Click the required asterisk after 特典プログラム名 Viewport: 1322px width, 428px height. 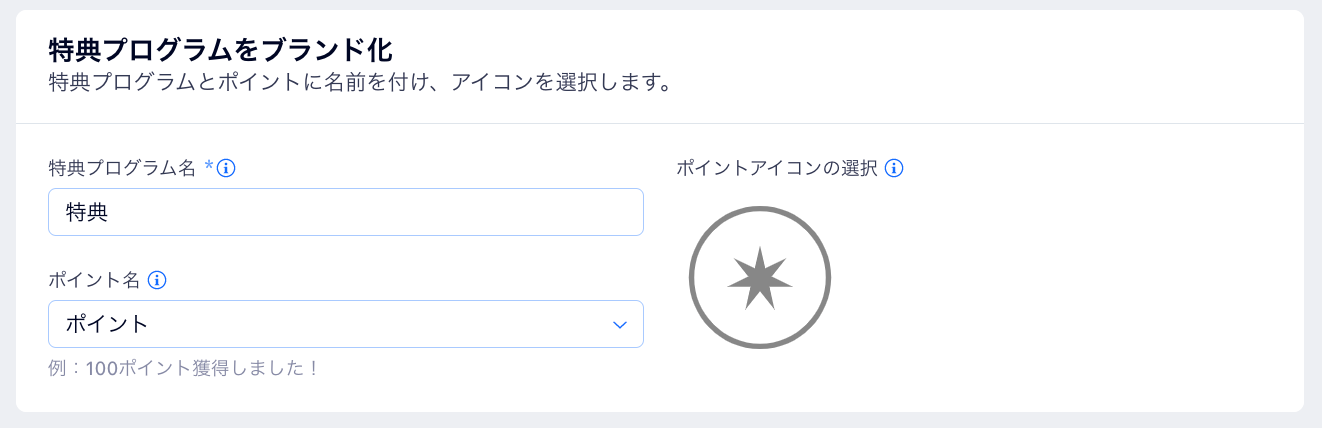(x=209, y=166)
